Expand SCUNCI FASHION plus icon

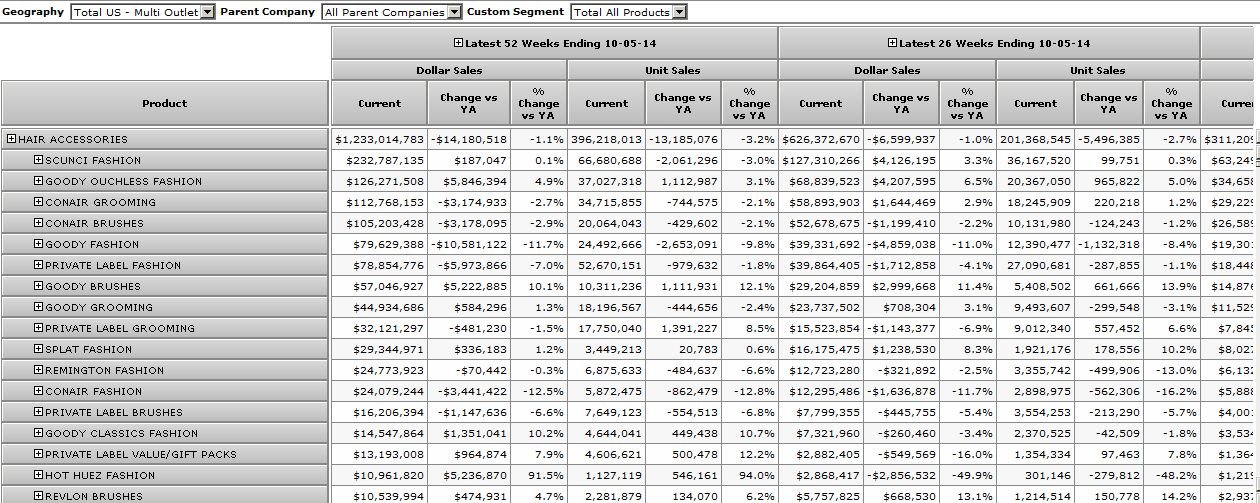(39, 160)
